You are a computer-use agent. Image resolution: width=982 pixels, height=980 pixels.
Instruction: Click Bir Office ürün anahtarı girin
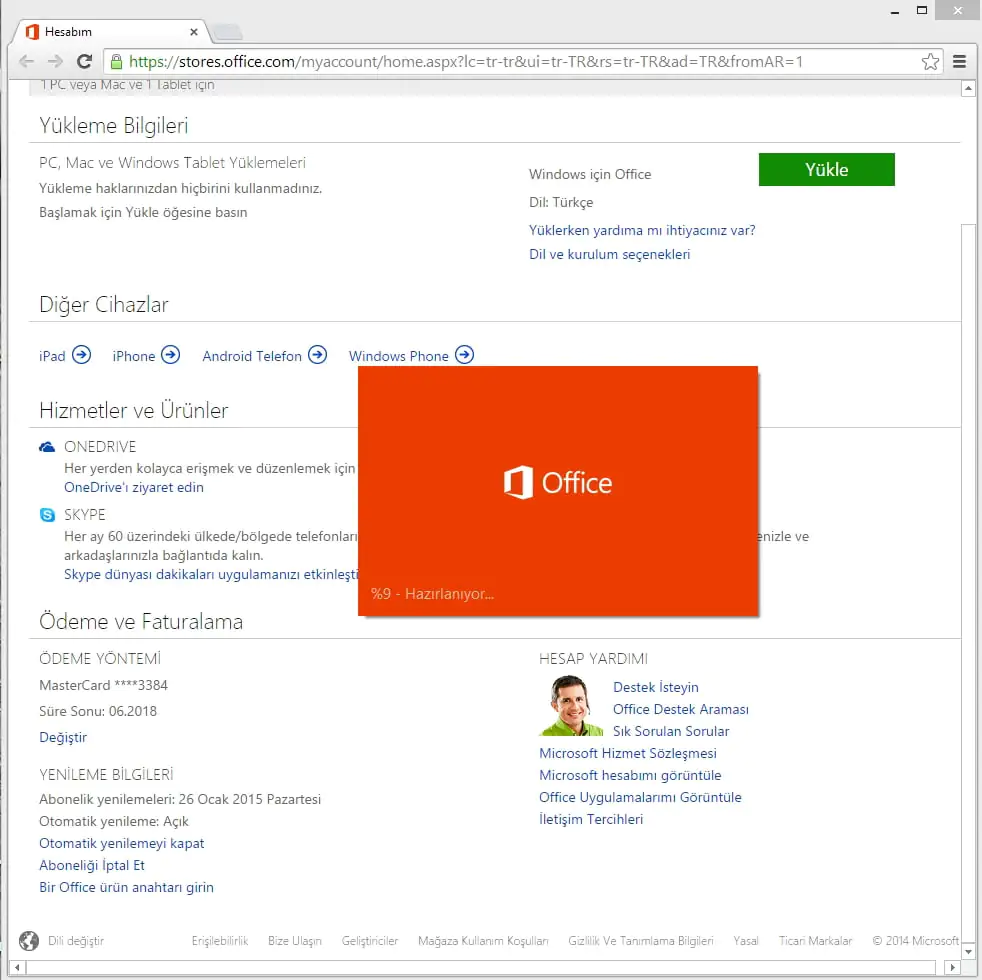[126, 887]
